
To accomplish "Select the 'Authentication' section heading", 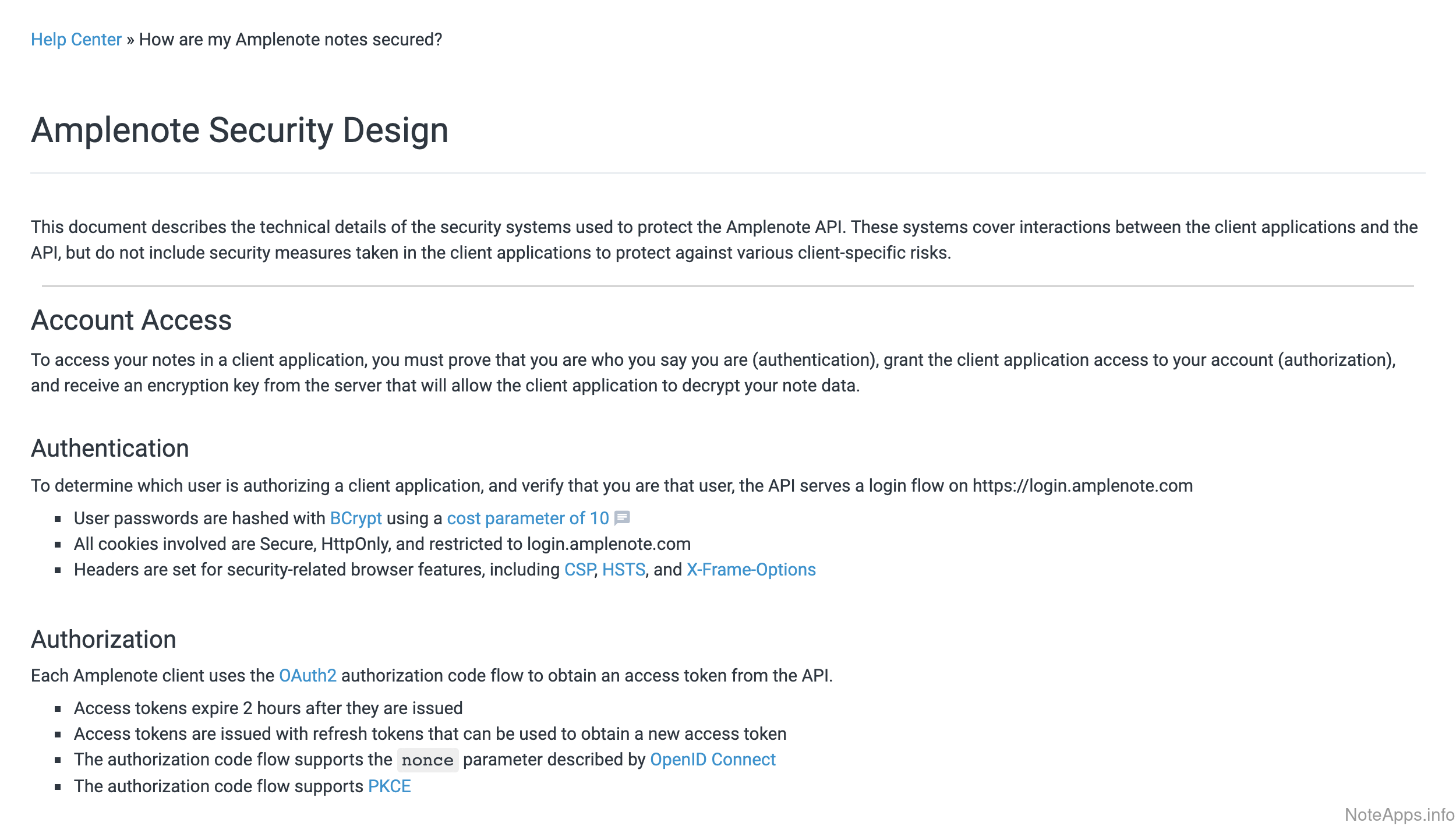I will [109, 449].
